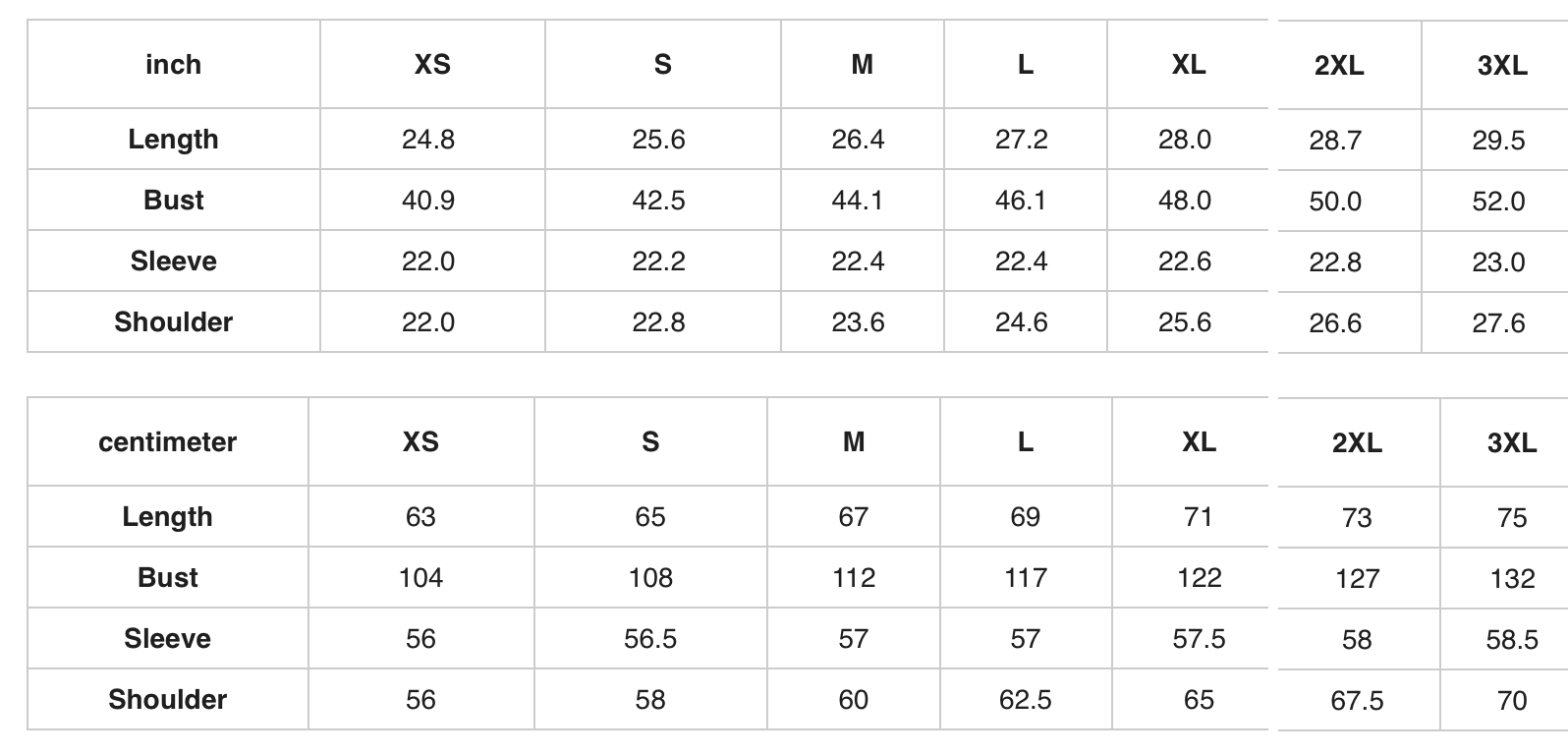The image size is (1568, 755).
Task: Click the 57.5 sleeve value for XL
Action: tap(1199, 639)
